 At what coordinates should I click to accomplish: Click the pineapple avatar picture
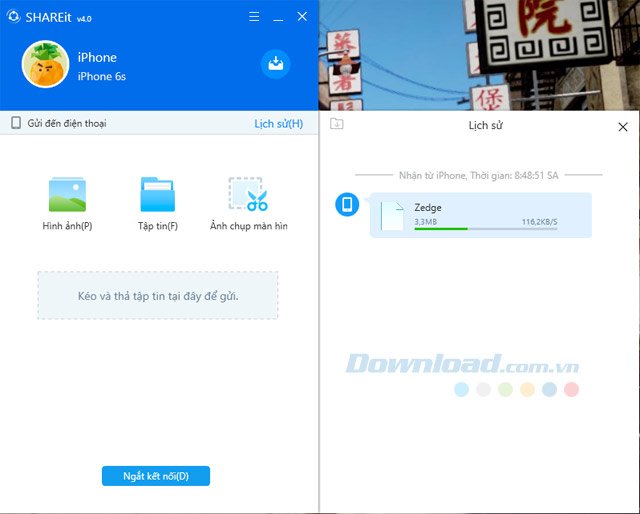click(45, 64)
